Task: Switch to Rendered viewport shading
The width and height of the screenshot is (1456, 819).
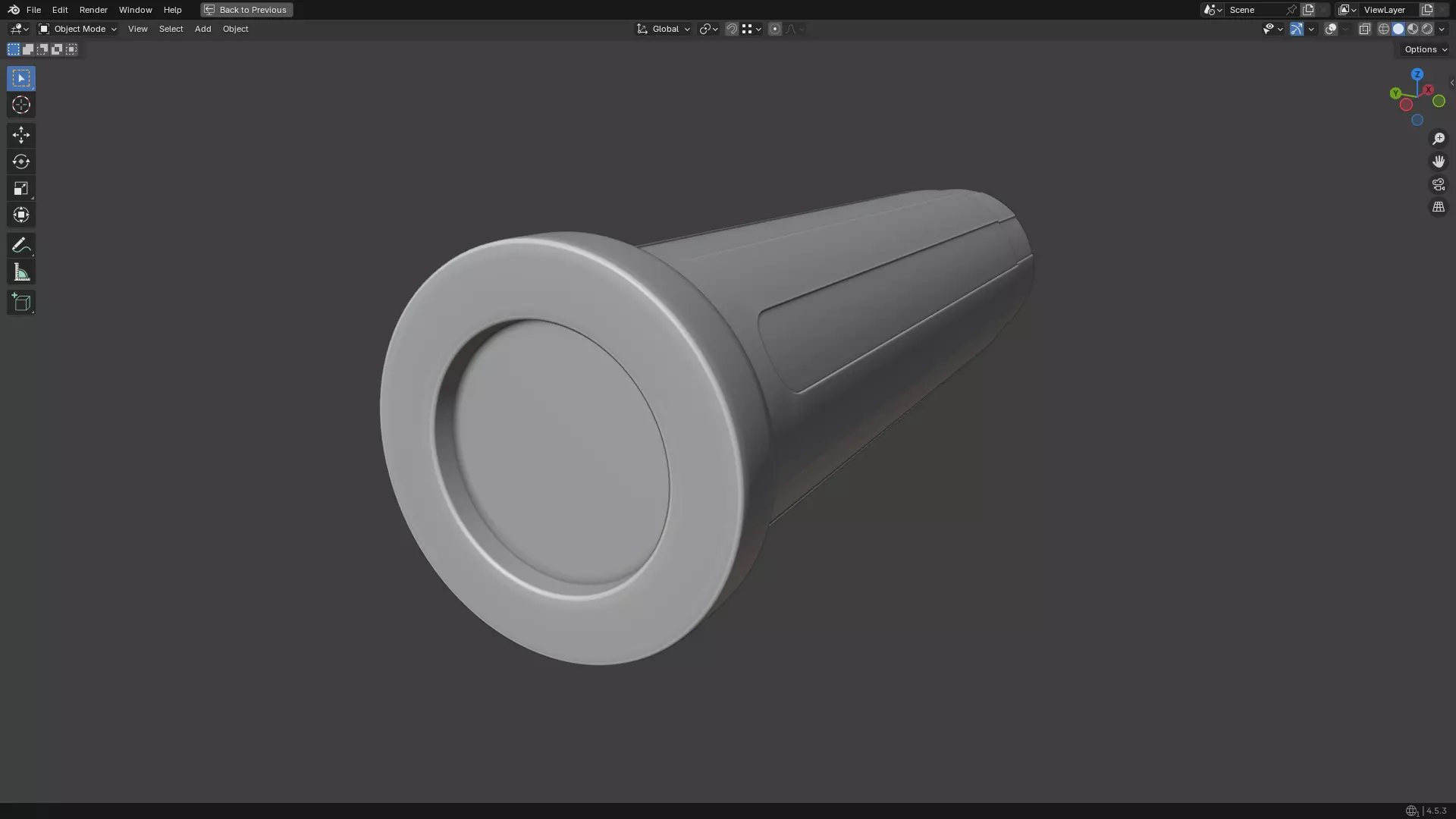Action: pyautogui.click(x=1427, y=29)
